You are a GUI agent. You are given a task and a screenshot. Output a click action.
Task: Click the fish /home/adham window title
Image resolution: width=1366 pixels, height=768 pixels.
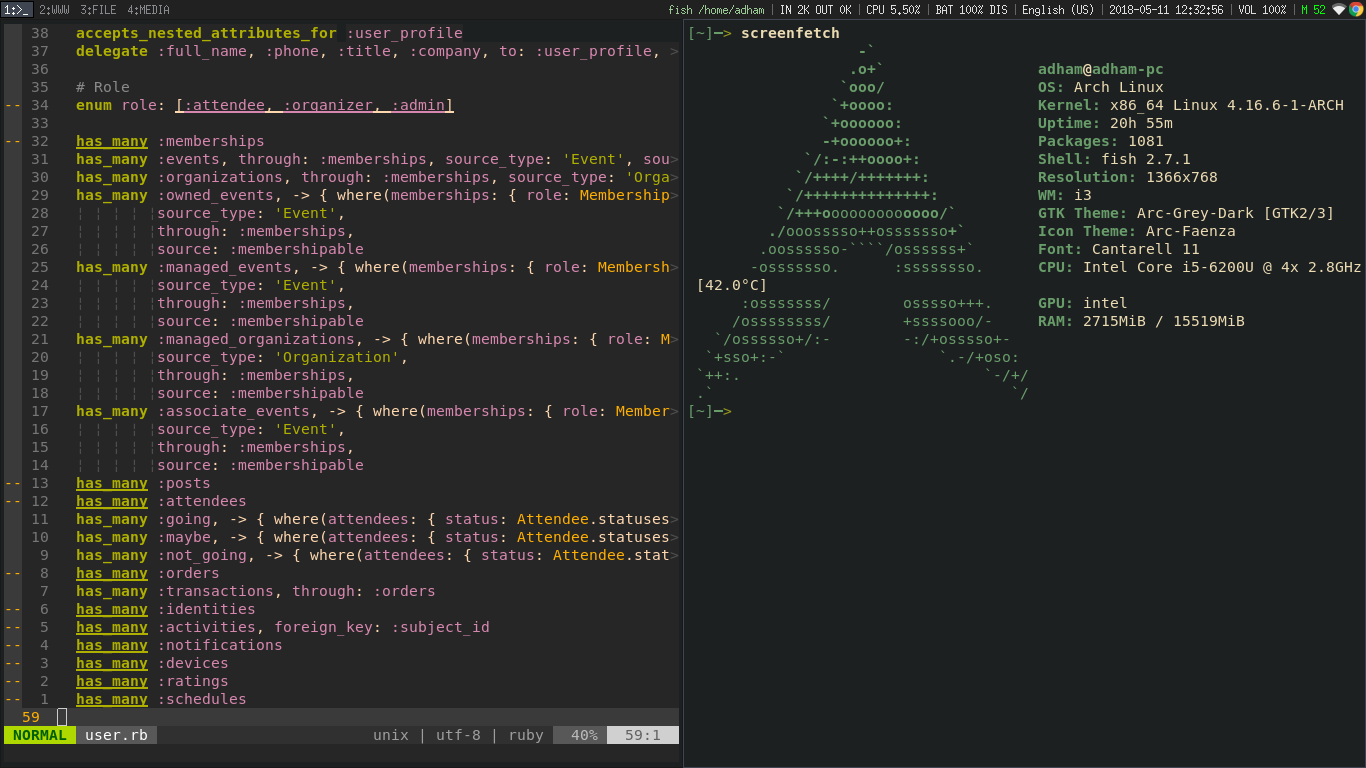(716, 9)
